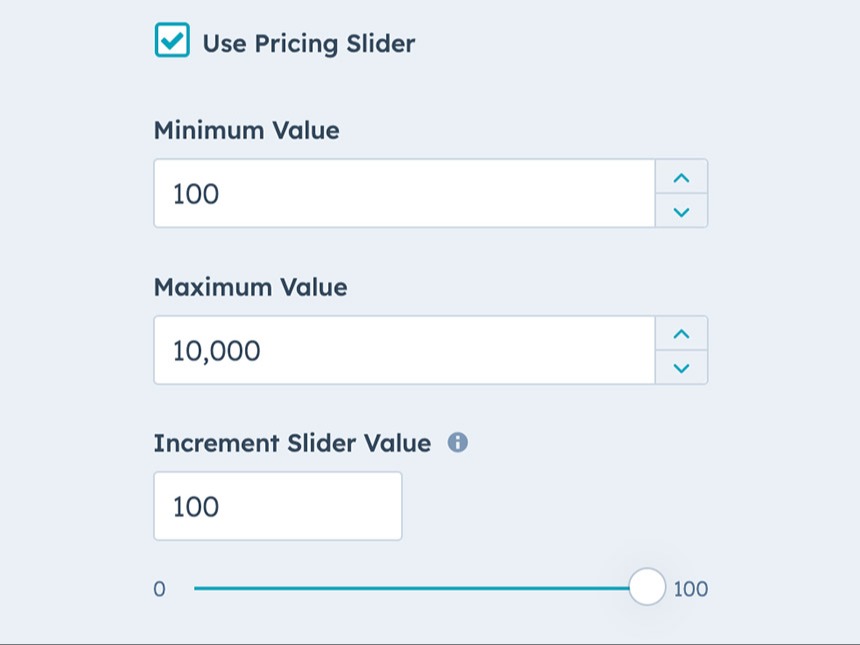Select the Minimum Value heading text
The width and height of the screenshot is (860, 645).
click(x=246, y=130)
